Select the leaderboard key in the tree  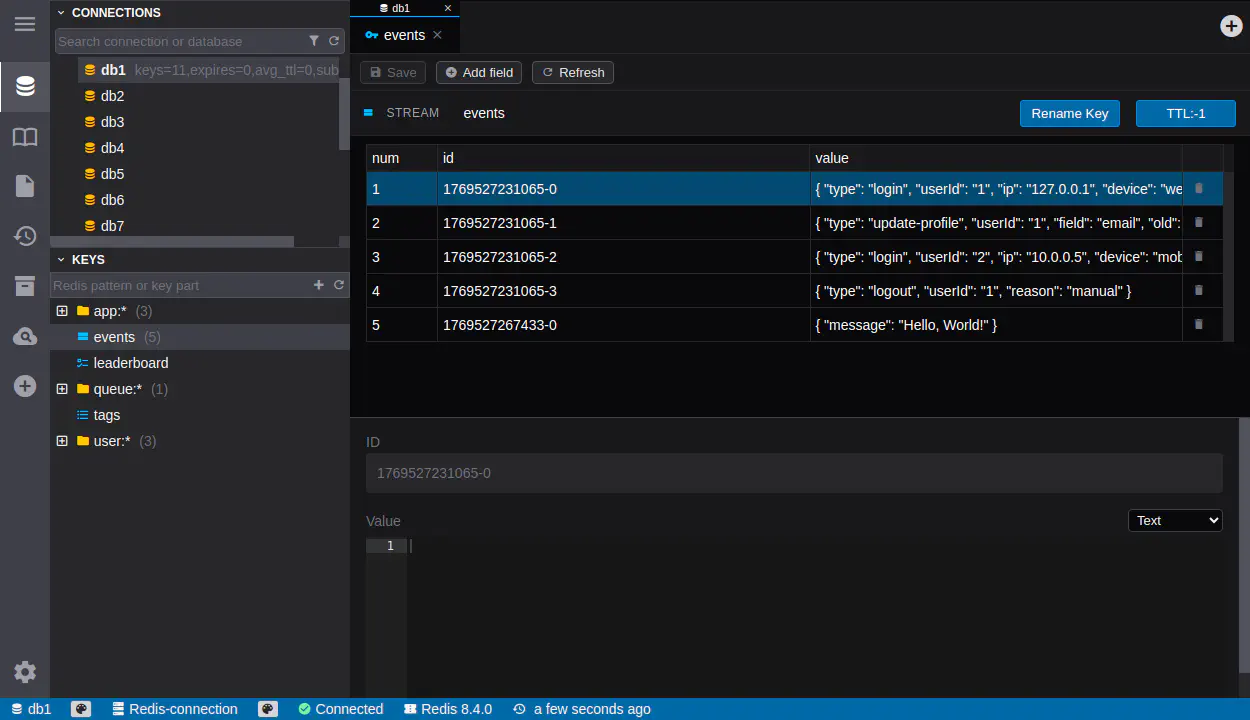[x=130, y=363]
